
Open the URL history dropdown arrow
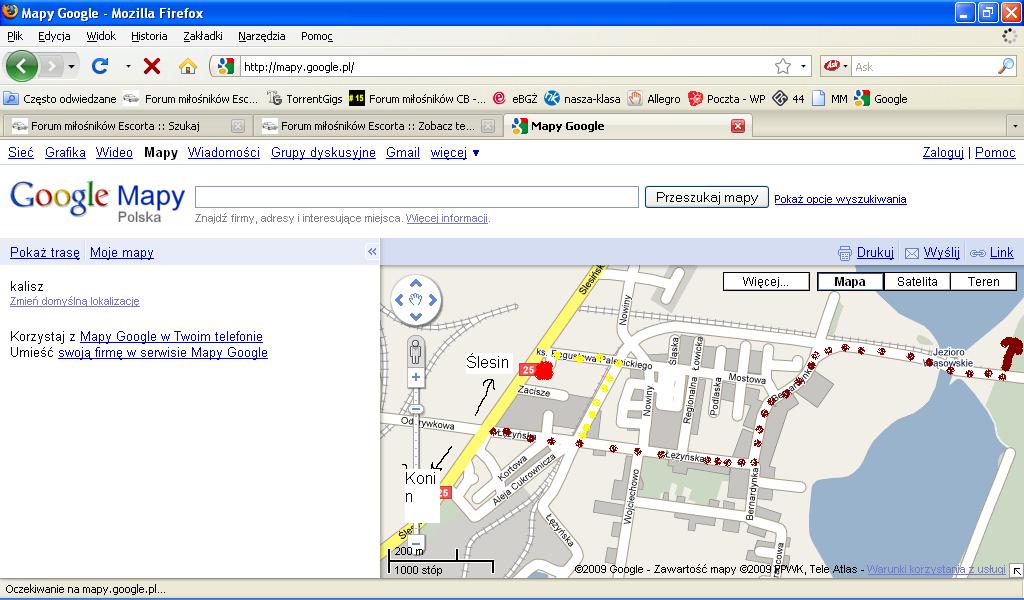coord(804,66)
